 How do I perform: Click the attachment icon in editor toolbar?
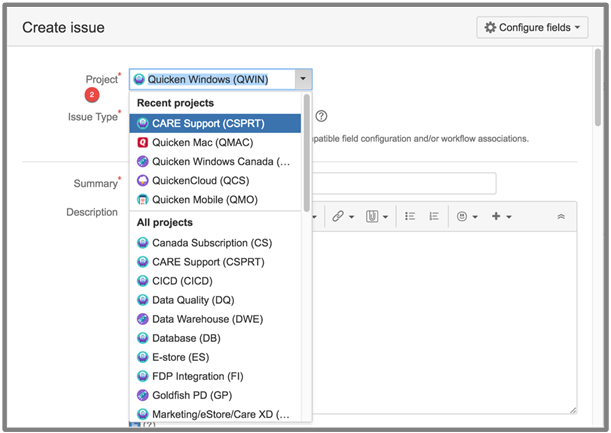point(375,216)
